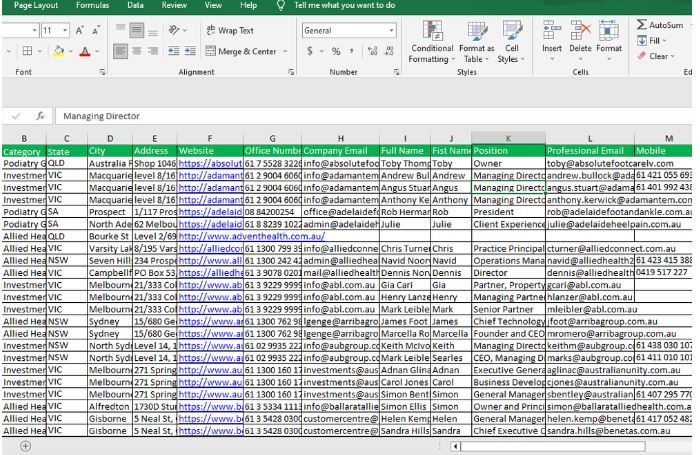This screenshot has height=455, width=700.
Task: Open the View tab
Action: coord(213,5)
